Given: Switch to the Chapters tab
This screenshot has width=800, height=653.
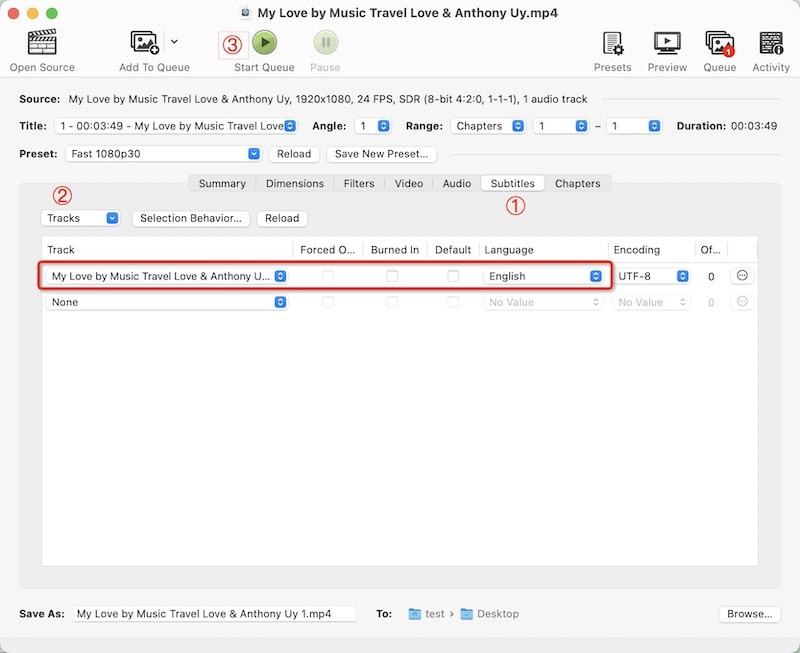Looking at the screenshot, I should click(x=577, y=183).
